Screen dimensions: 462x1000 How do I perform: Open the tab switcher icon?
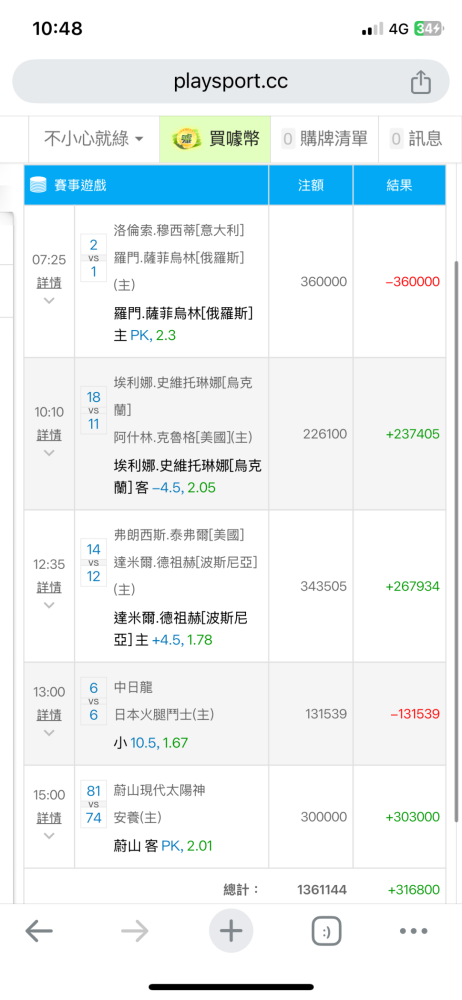[326, 932]
